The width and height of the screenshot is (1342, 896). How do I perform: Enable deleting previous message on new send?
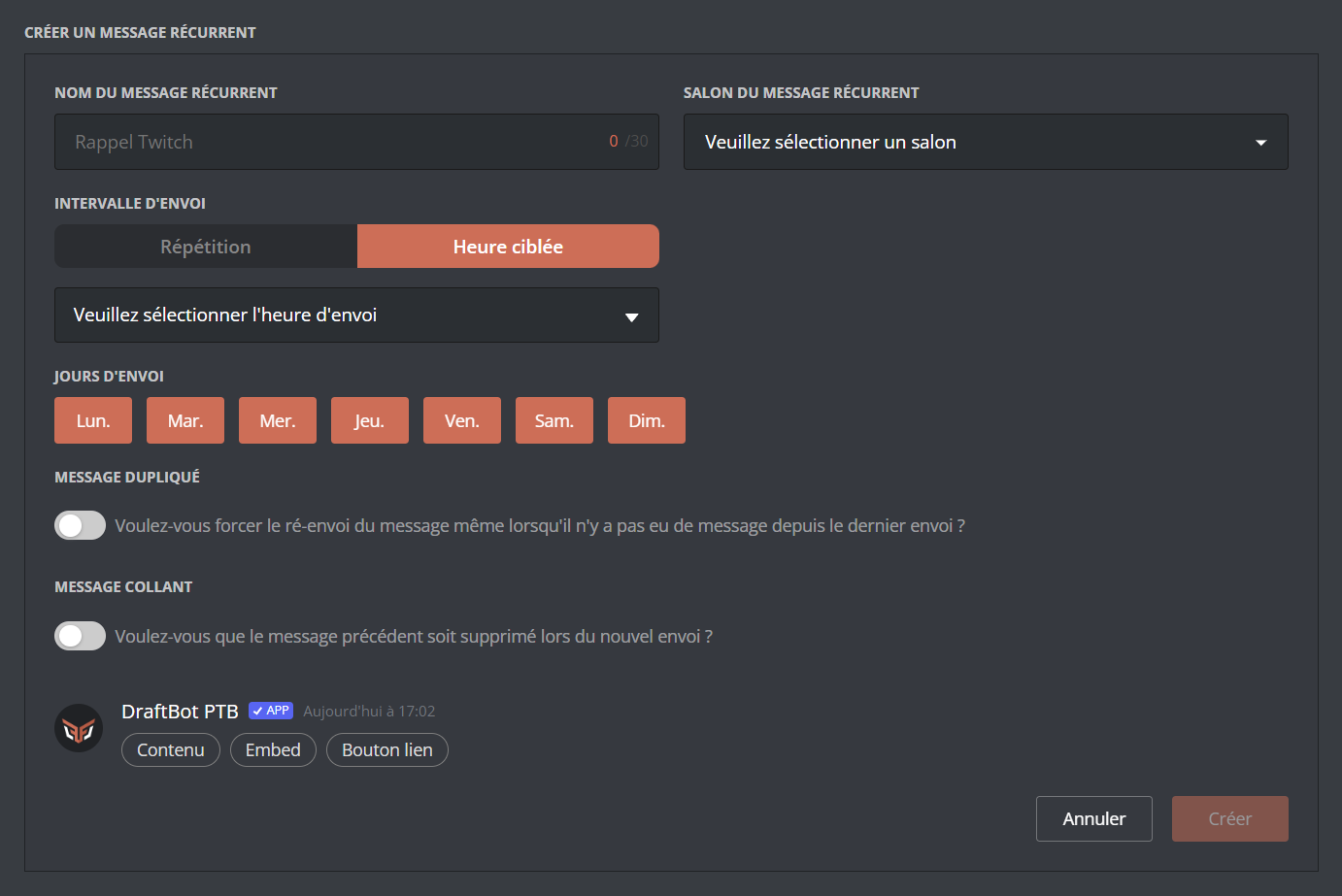[x=80, y=636]
